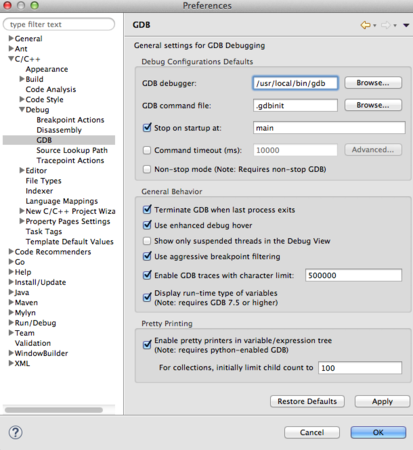Click the Stop on startup main field
Screen dimensions: 413x450
tap(329, 128)
